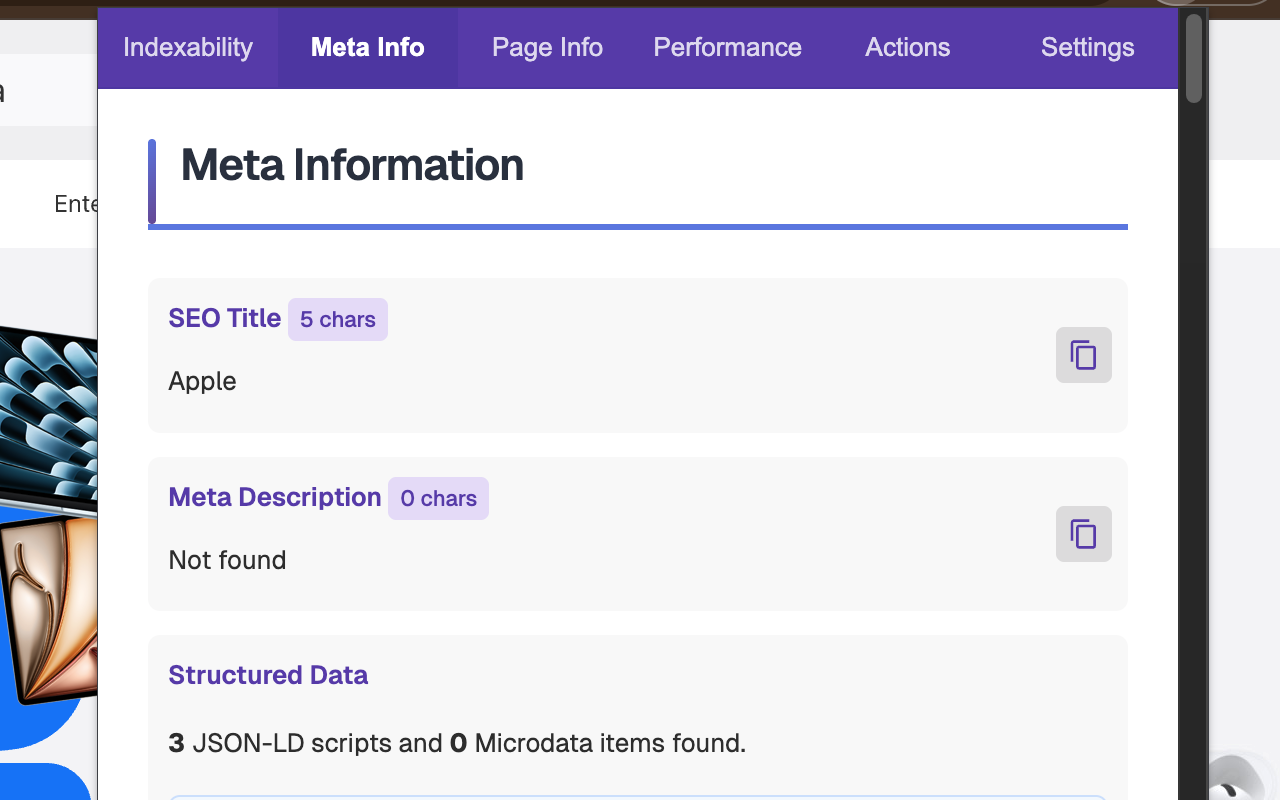Click the JSON-LD scripts count text

pyautogui.click(x=457, y=743)
